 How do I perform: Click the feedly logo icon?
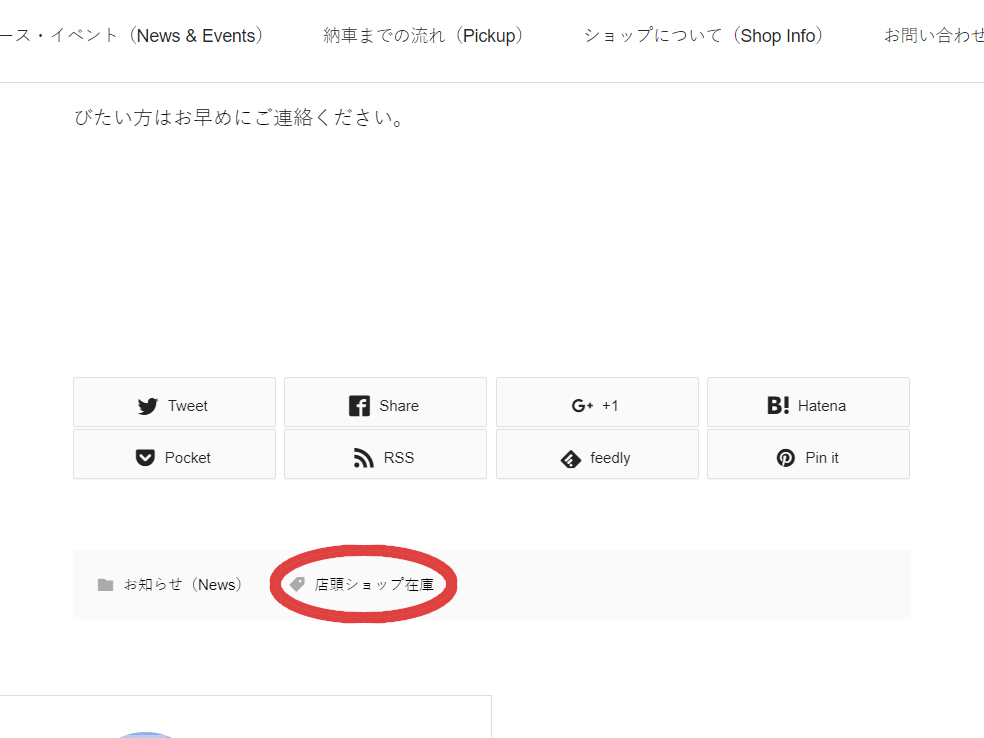tap(570, 459)
